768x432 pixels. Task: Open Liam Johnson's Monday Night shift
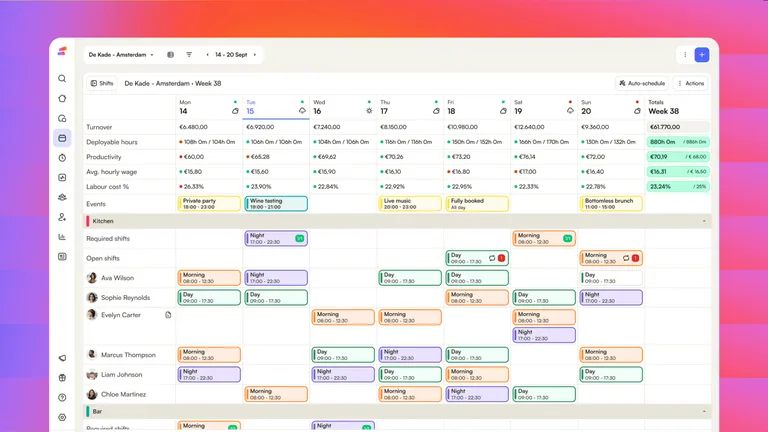[x=209, y=374]
